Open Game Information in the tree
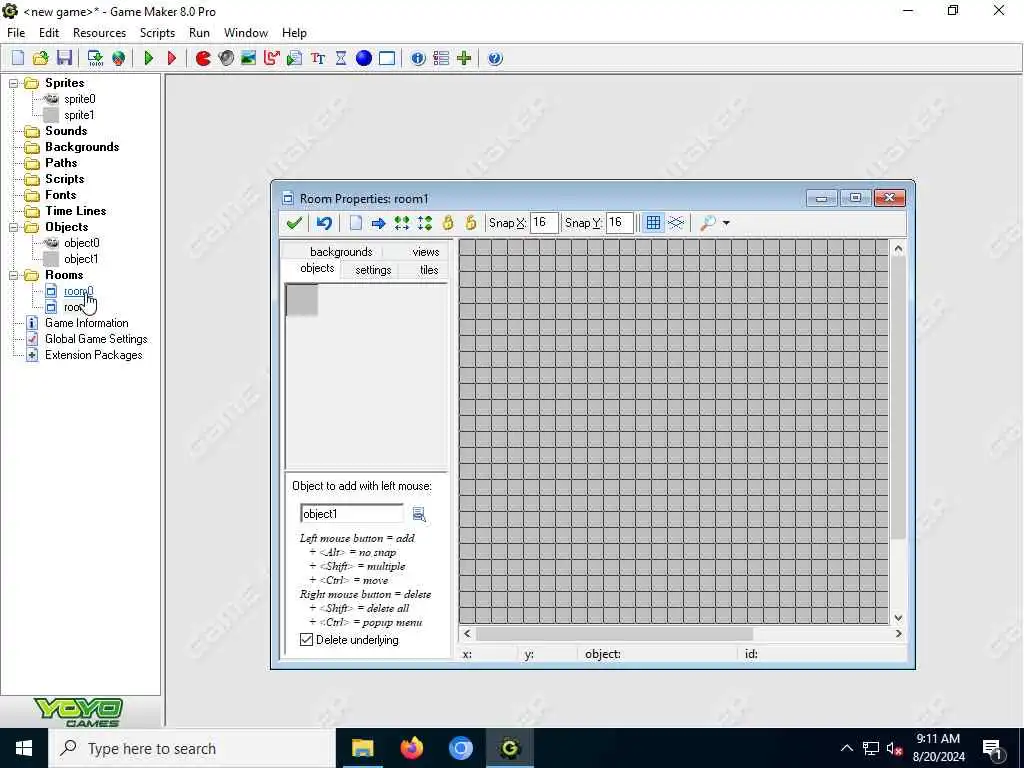 86,323
